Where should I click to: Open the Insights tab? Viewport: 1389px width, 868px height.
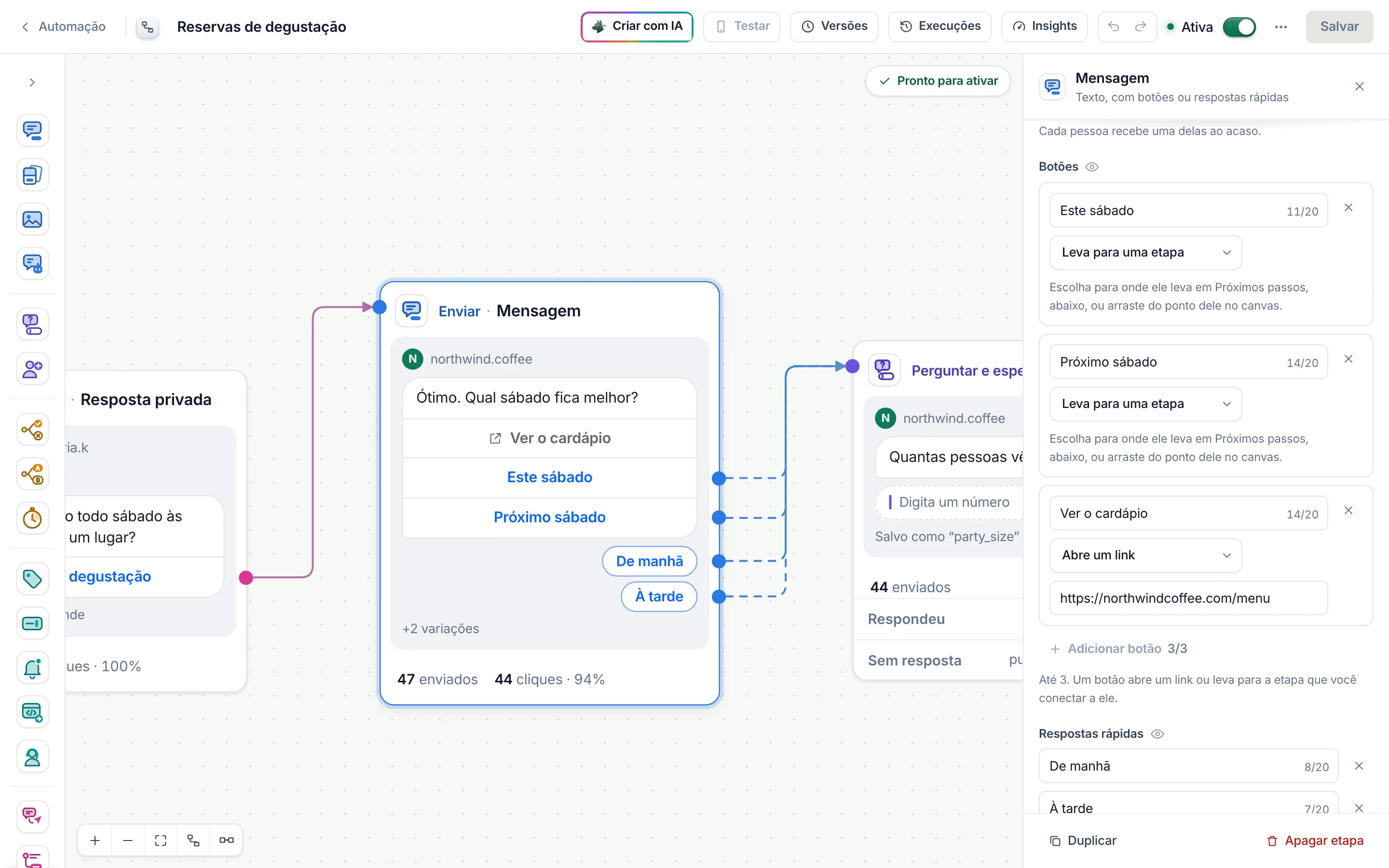[1044, 27]
